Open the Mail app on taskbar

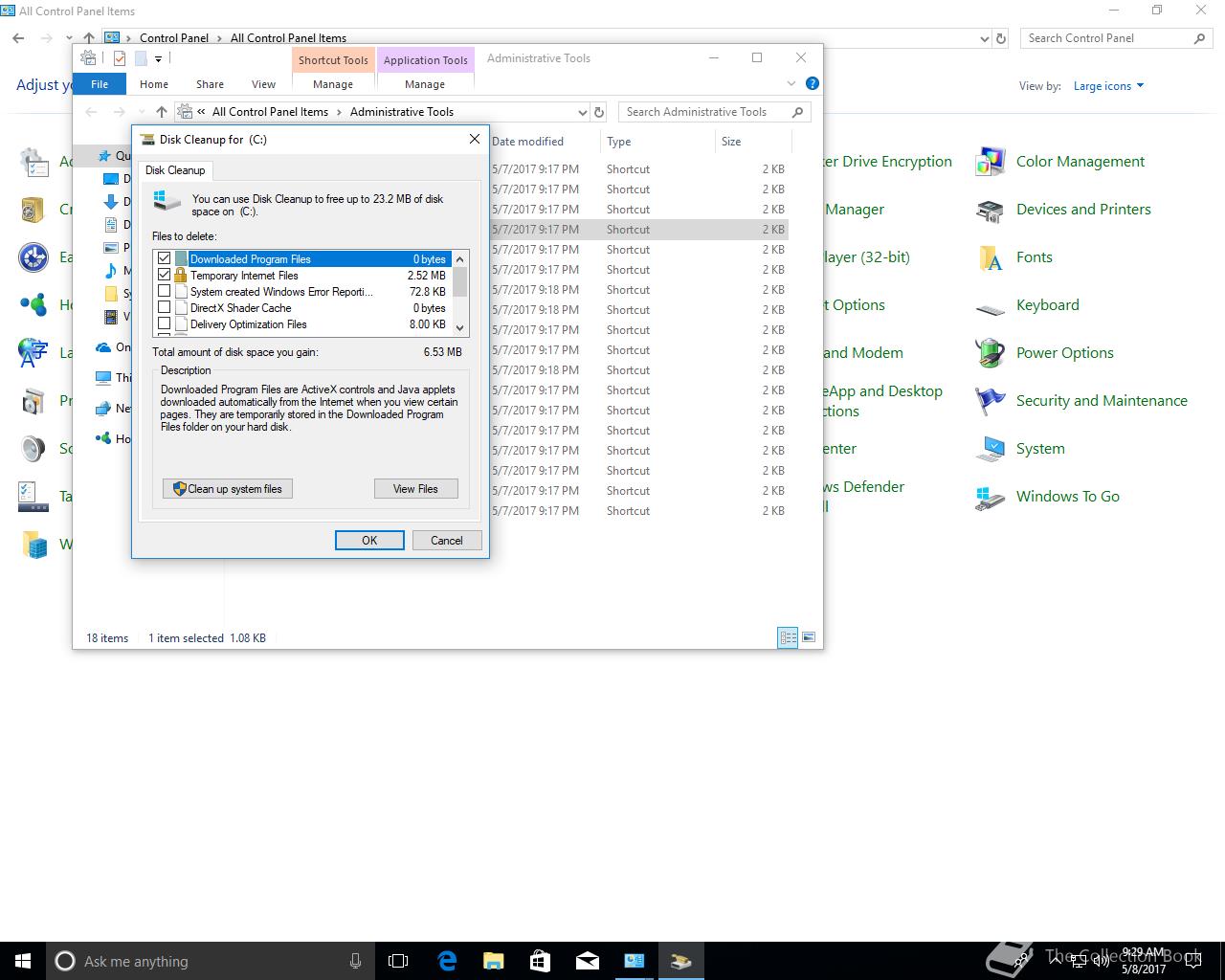587,961
